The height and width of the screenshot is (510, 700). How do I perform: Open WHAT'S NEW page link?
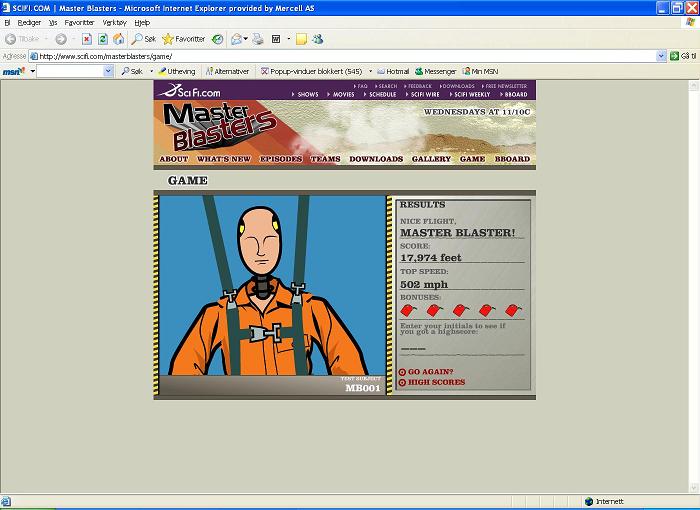coord(224,159)
